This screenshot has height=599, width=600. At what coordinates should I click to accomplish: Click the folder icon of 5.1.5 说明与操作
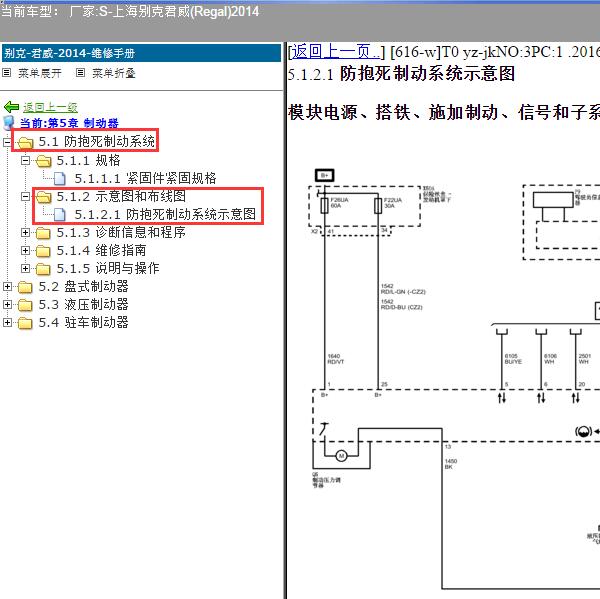point(44,269)
